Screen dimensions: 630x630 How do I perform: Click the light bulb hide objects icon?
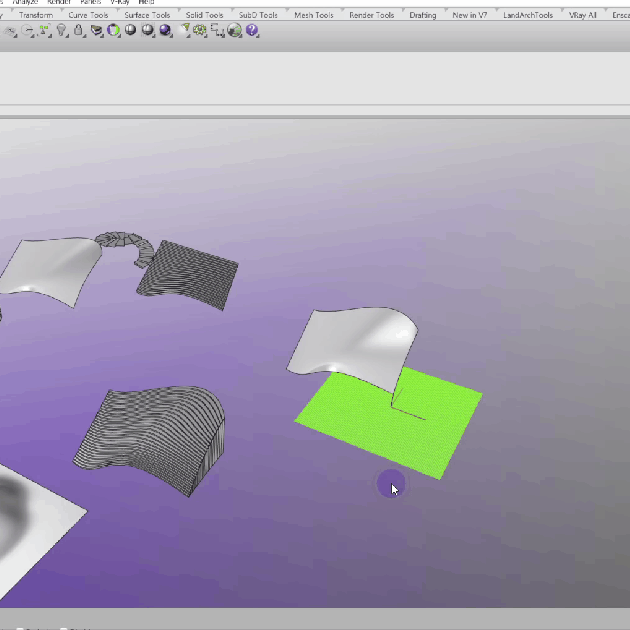coord(62,31)
